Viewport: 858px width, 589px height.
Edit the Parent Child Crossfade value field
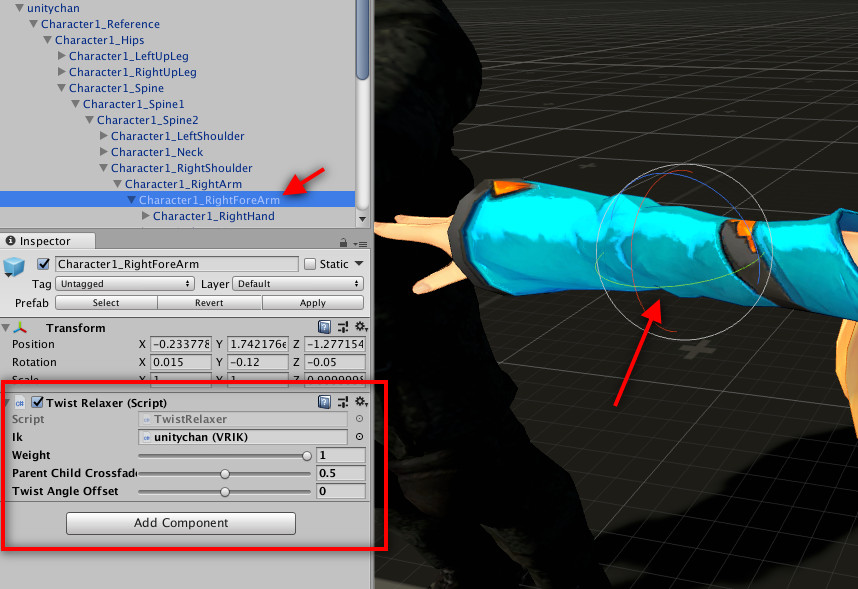tap(341, 473)
